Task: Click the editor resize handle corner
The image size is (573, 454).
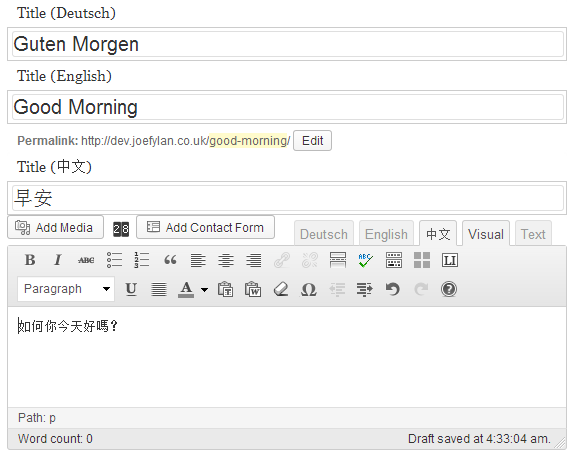Action: [559, 443]
